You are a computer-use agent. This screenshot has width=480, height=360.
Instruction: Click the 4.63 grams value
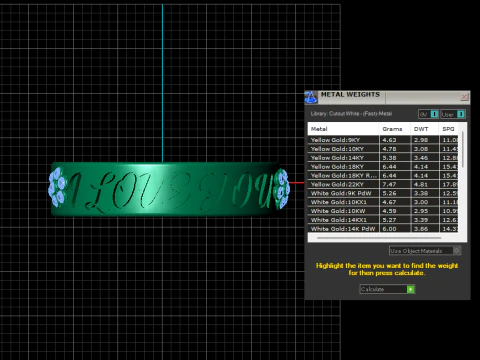[389, 140]
